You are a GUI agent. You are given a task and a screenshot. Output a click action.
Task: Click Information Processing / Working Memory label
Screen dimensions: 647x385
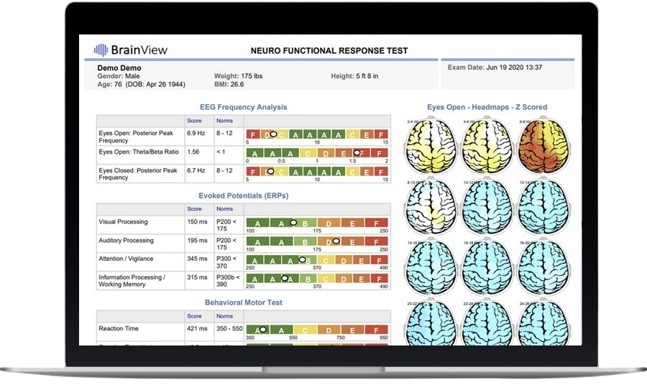(132, 281)
